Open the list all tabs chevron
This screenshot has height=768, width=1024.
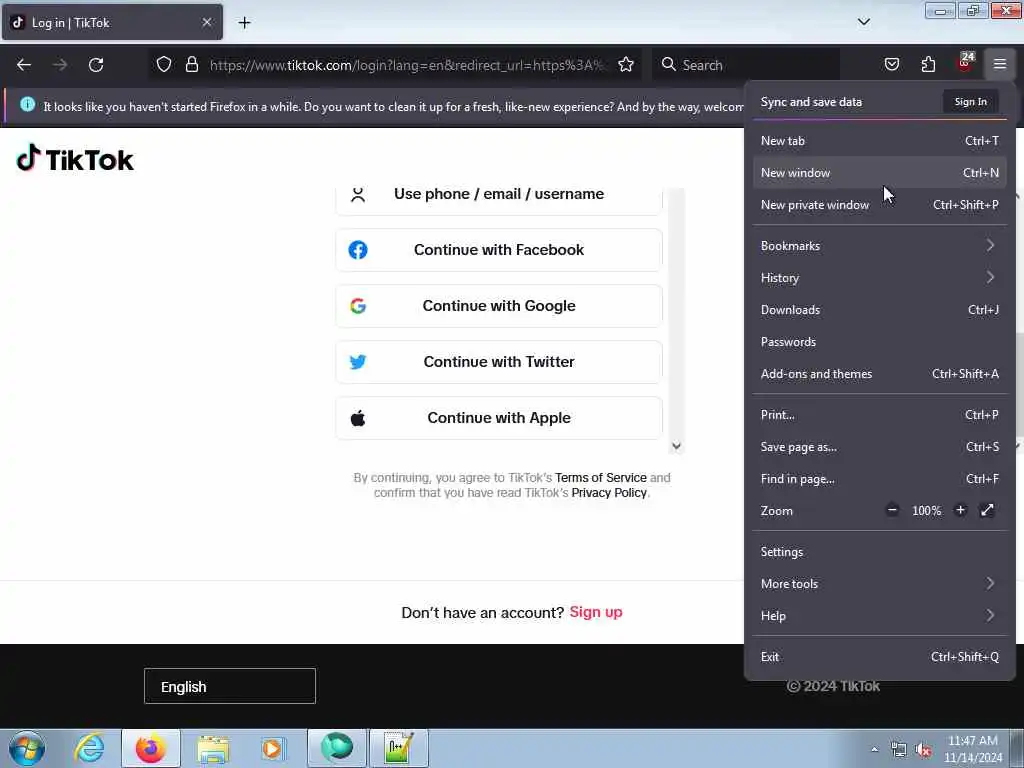click(x=863, y=22)
